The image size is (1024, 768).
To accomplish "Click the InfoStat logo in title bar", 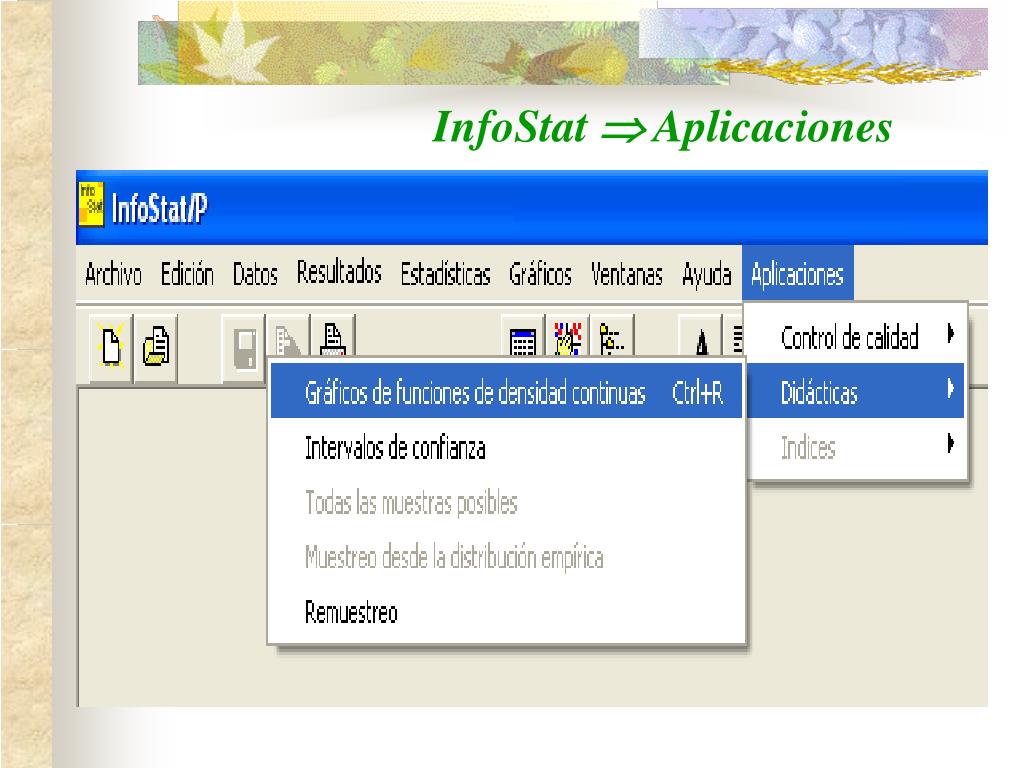I will pyautogui.click(x=91, y=204).
